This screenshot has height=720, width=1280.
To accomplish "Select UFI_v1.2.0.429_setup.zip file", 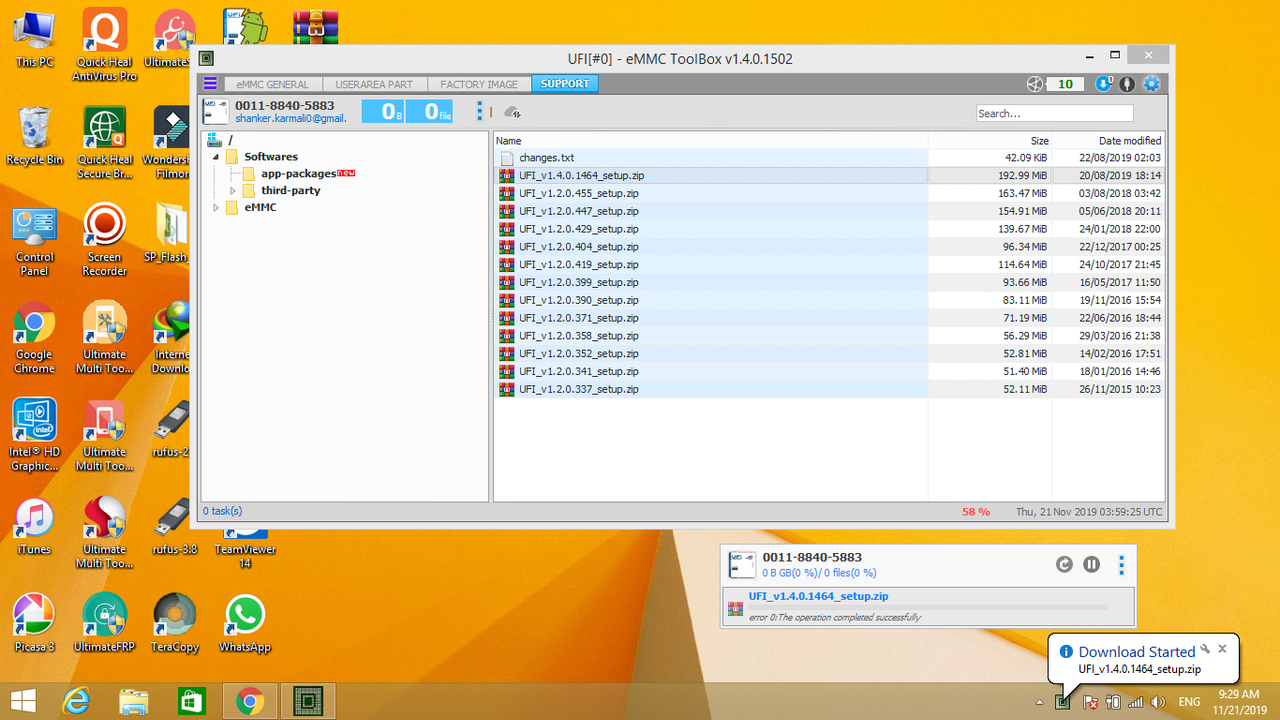I will click(829, 229).
